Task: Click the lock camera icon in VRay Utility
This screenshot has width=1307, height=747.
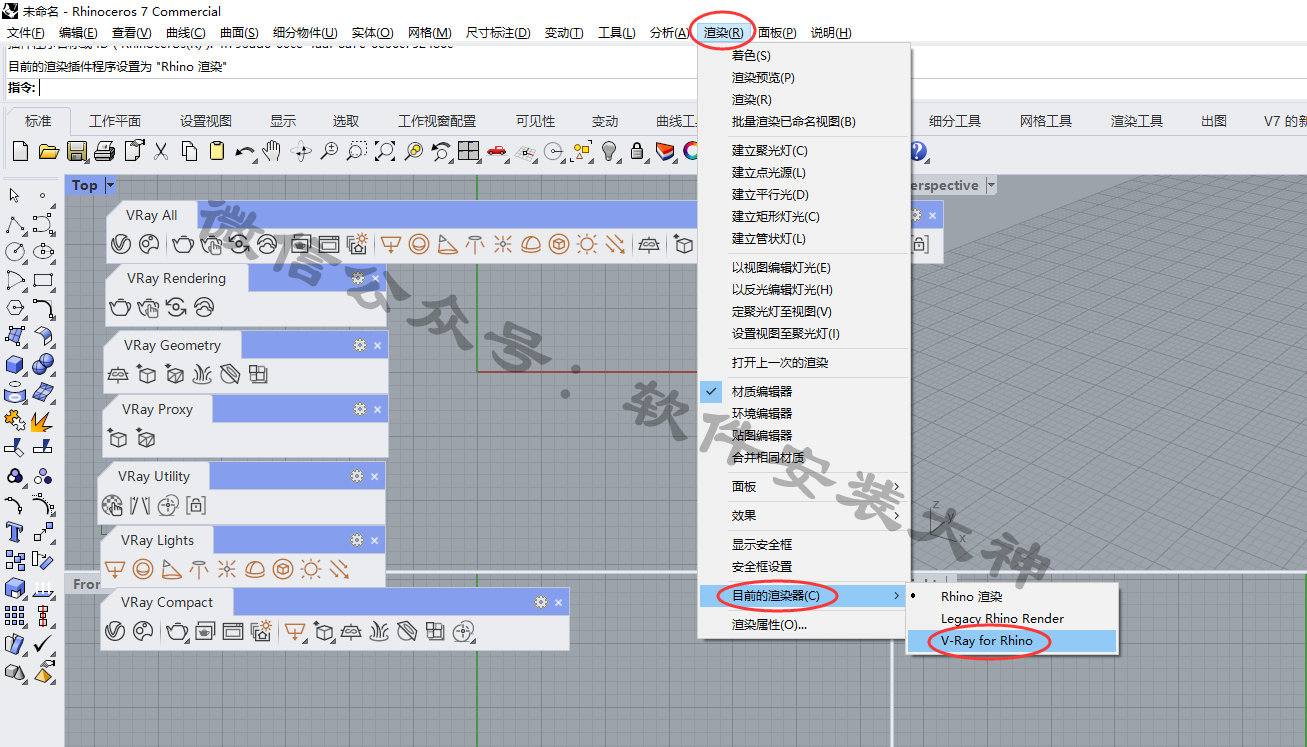Action: click(196, 506)
